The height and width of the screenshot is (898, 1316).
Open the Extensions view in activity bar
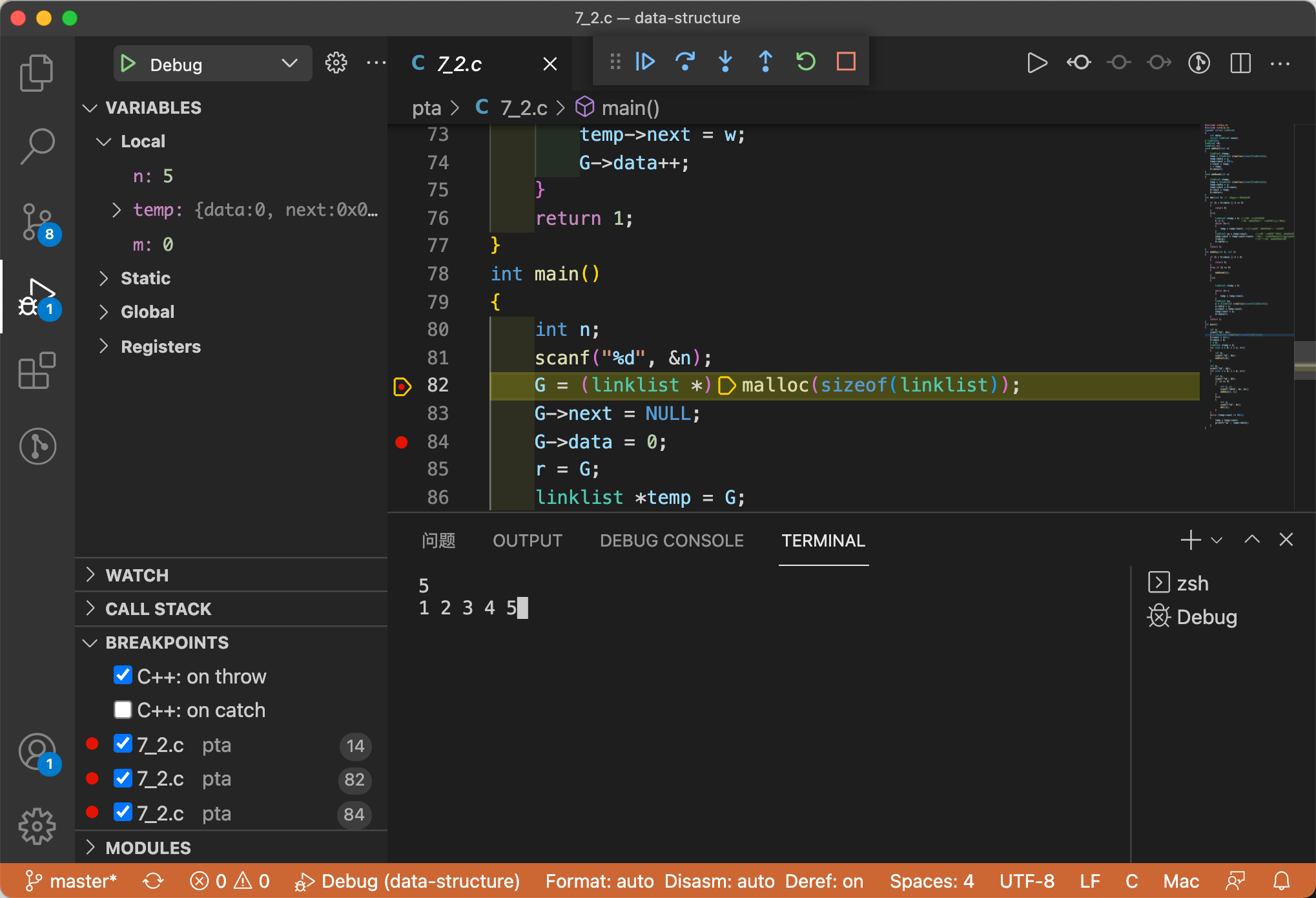point(37,371)
